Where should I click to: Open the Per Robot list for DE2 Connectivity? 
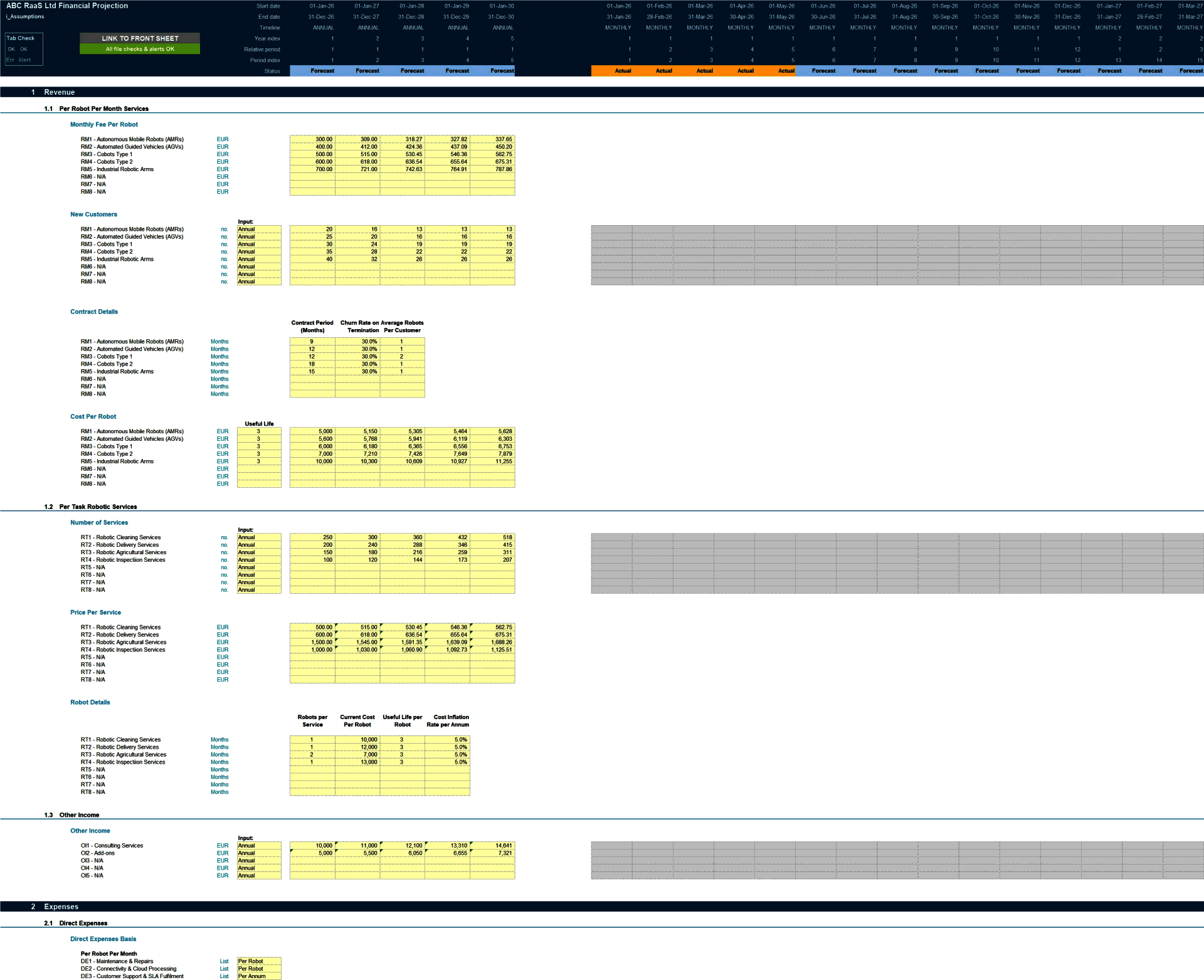(259, 968)
